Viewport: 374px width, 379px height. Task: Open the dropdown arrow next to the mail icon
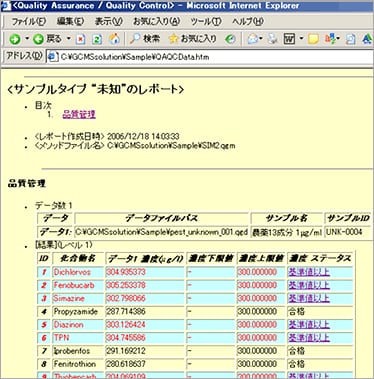pos(261,39)
